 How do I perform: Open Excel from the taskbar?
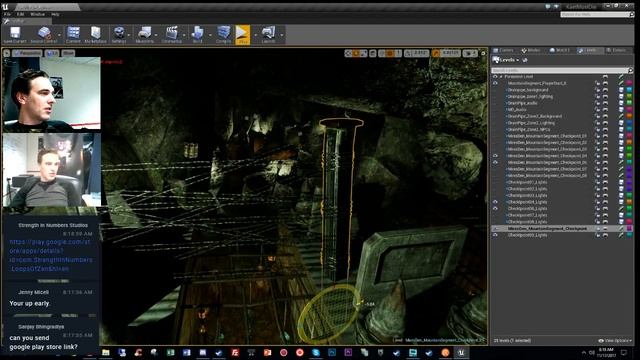point(171,352)
